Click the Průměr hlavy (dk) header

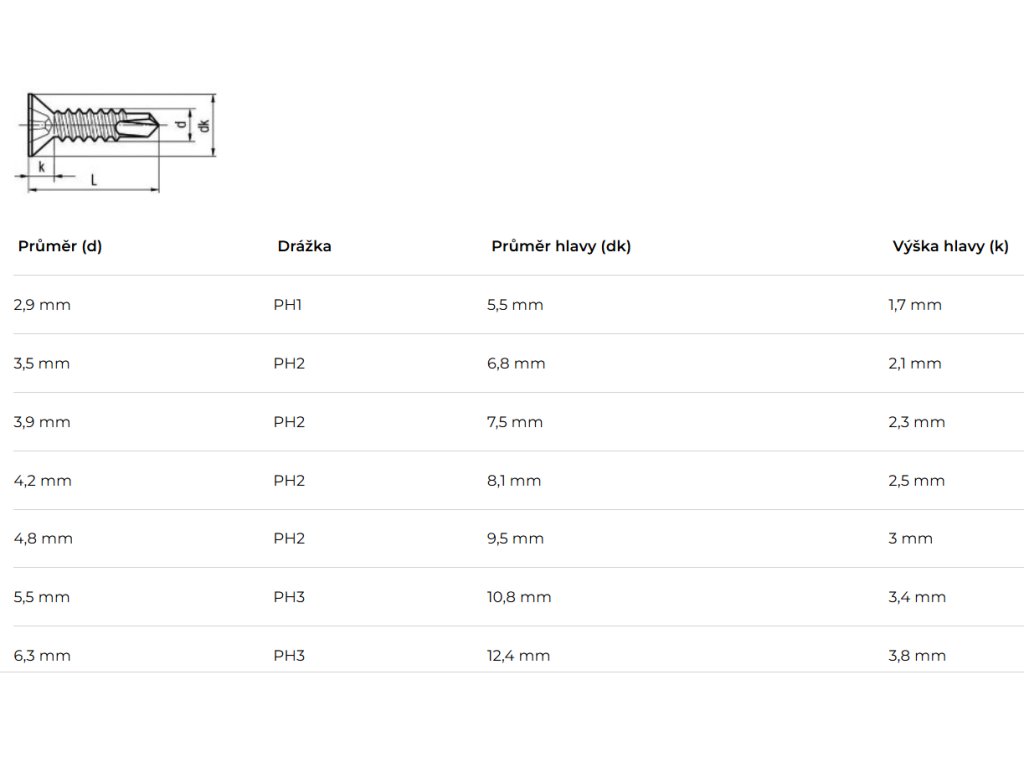click(x=560, y=247)
